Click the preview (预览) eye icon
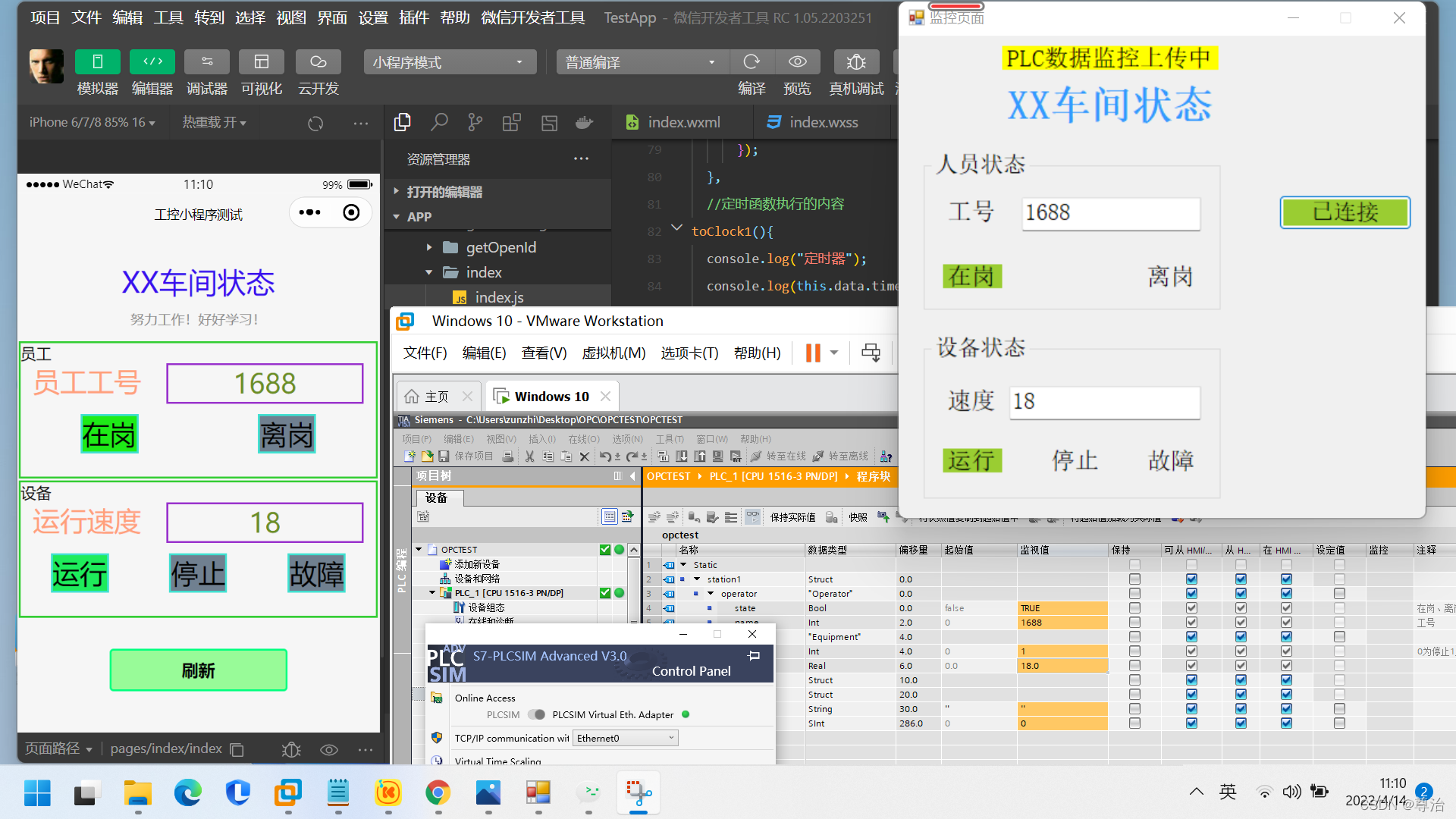This screenshot has width=1456, height=819. click(x=797, y=62)
